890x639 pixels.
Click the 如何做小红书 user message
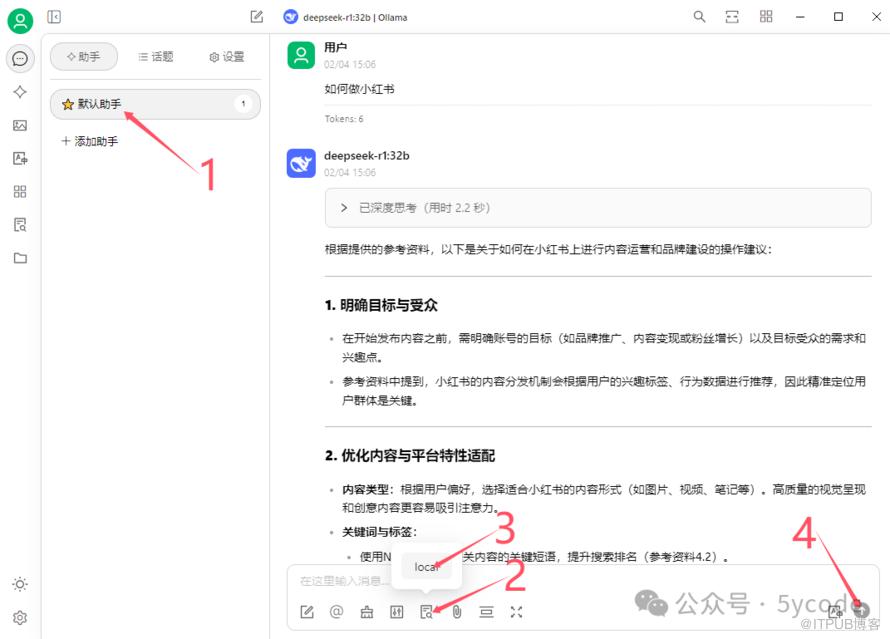pos(359,89)
